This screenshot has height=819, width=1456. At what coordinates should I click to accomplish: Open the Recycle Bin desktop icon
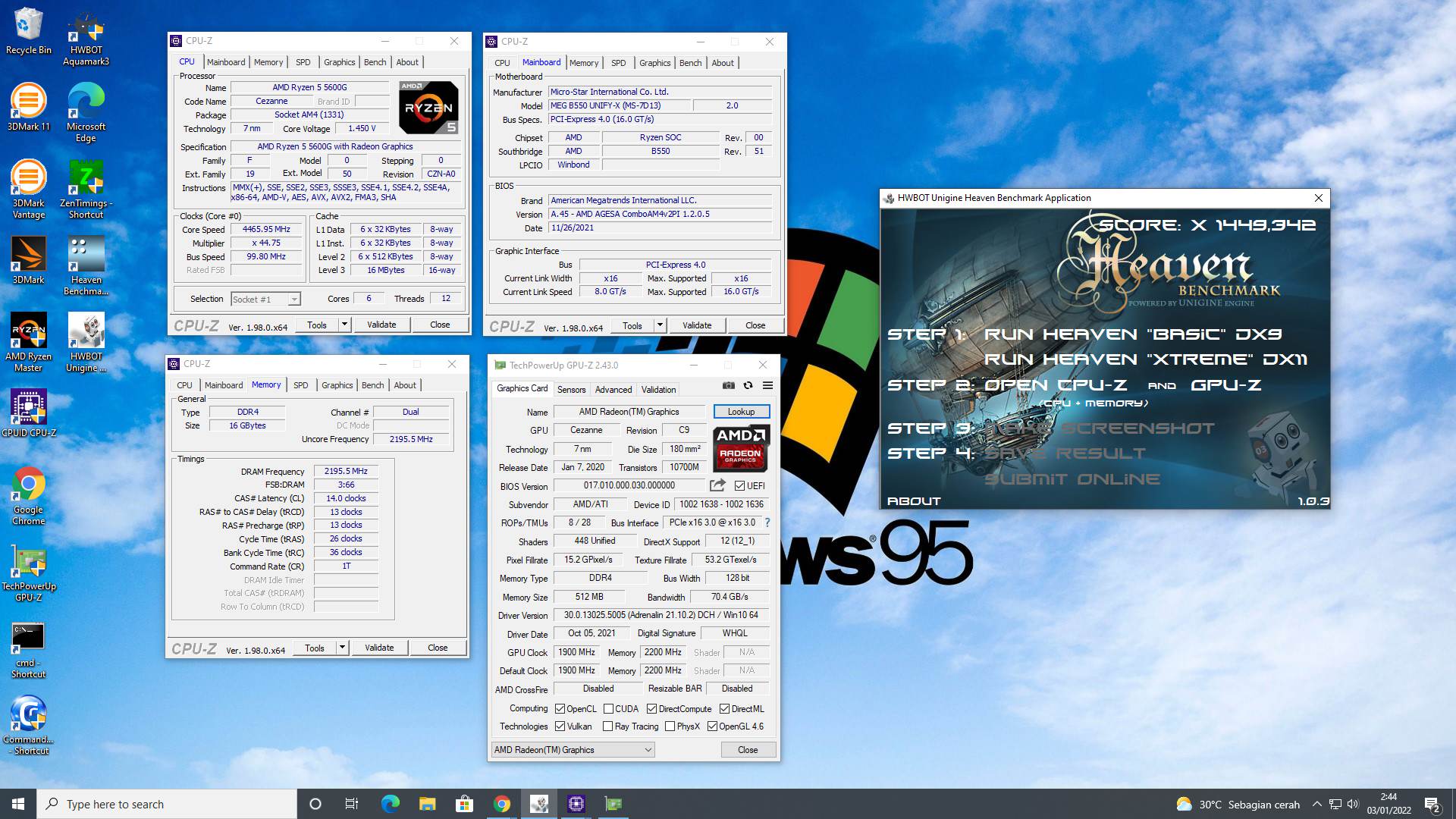click(x=29, y=31)
